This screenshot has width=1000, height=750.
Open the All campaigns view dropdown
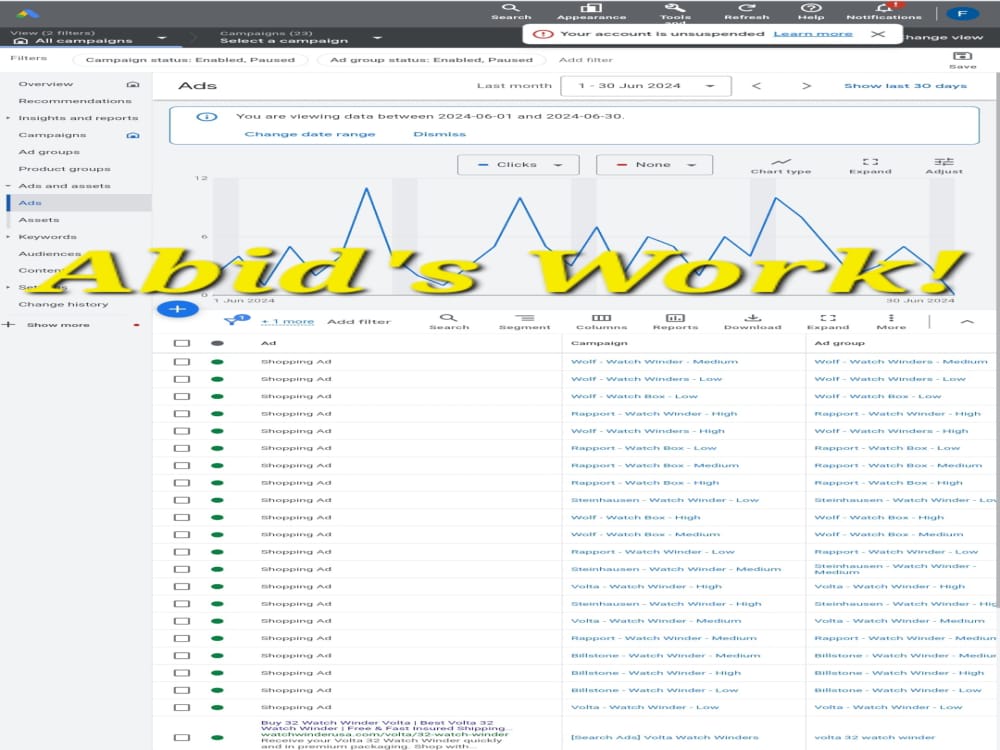point(89,37)
